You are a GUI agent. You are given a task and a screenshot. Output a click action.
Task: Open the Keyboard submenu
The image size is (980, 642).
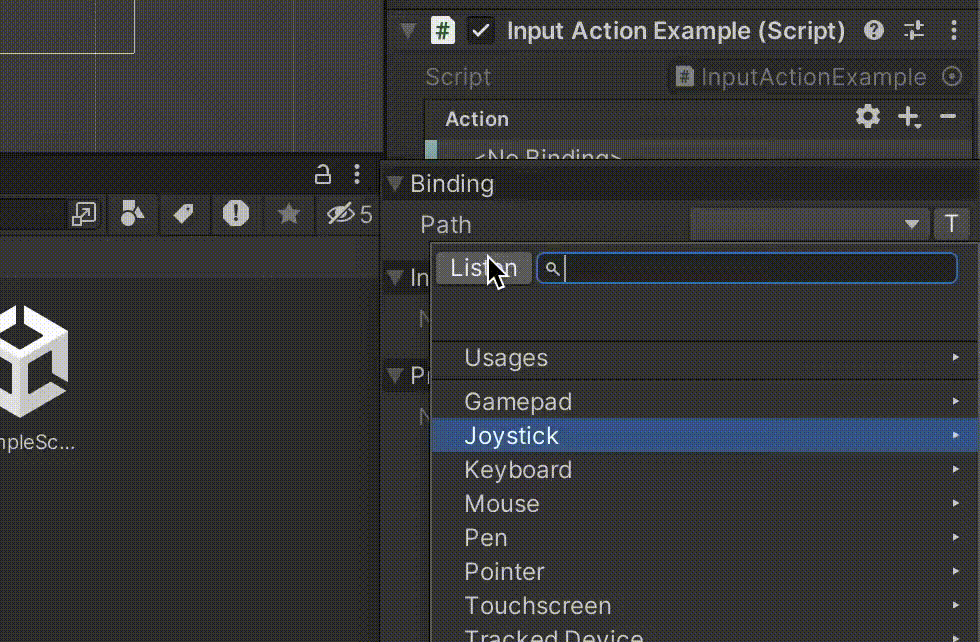[x=518, y=470]
